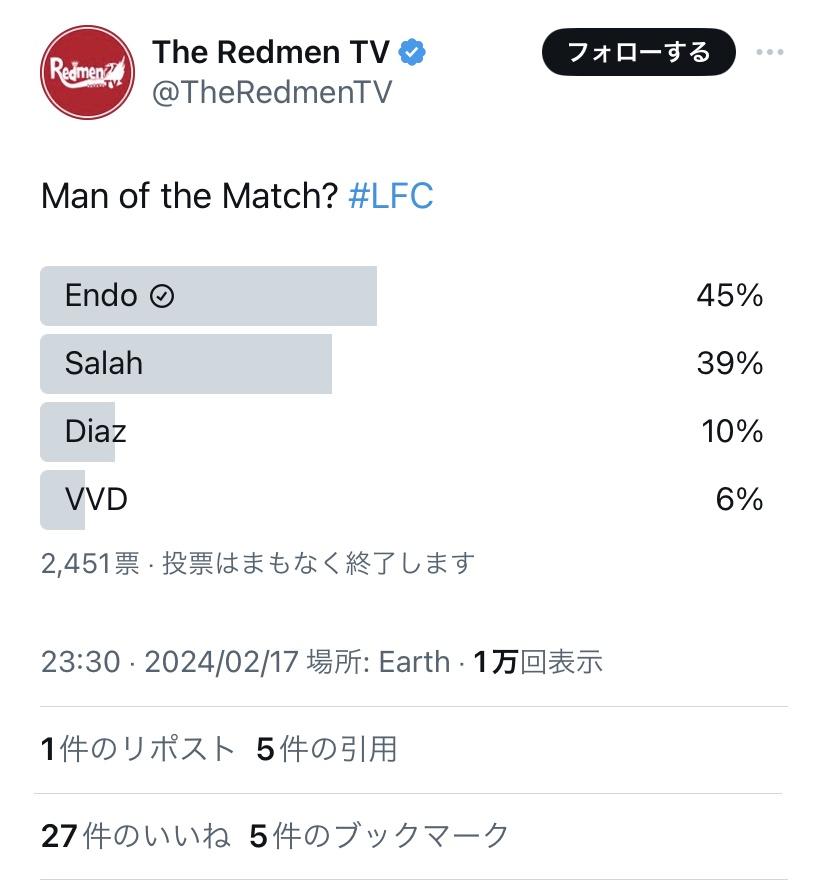Image resolution: width=828 pixels, height=890 pixels.
Task: Click the 45% poll percentage
Action: 730,296
